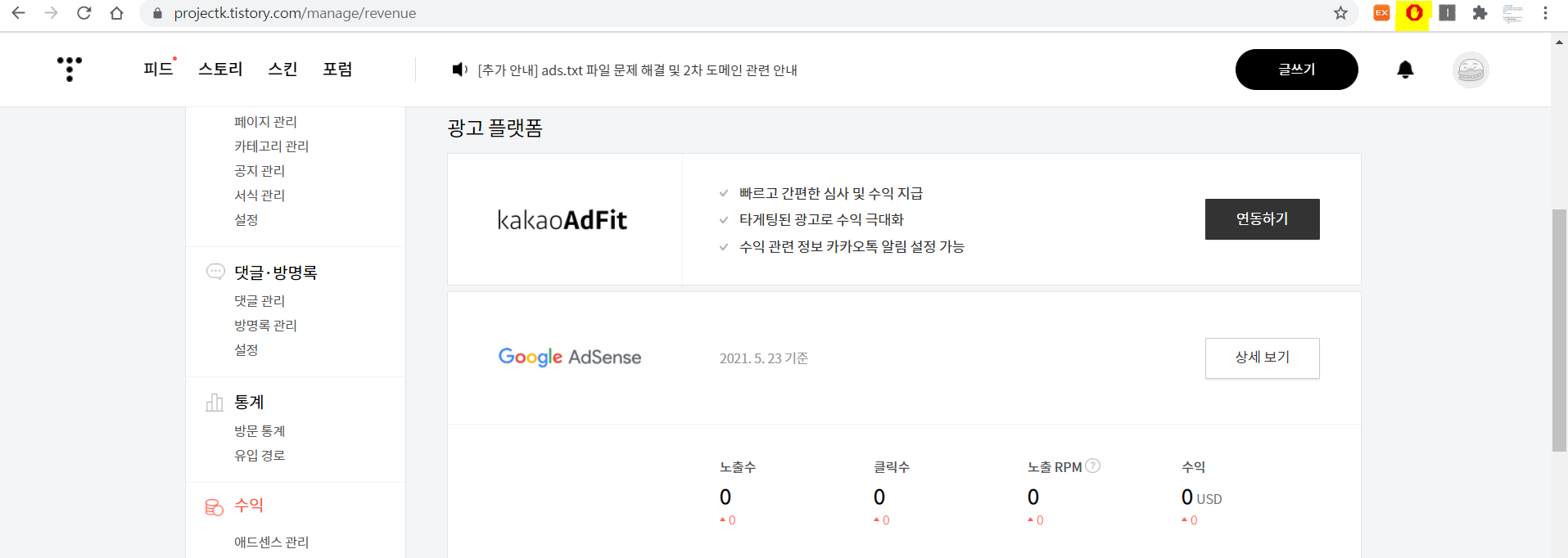Click the 클릭수 value

click(879, 497)
